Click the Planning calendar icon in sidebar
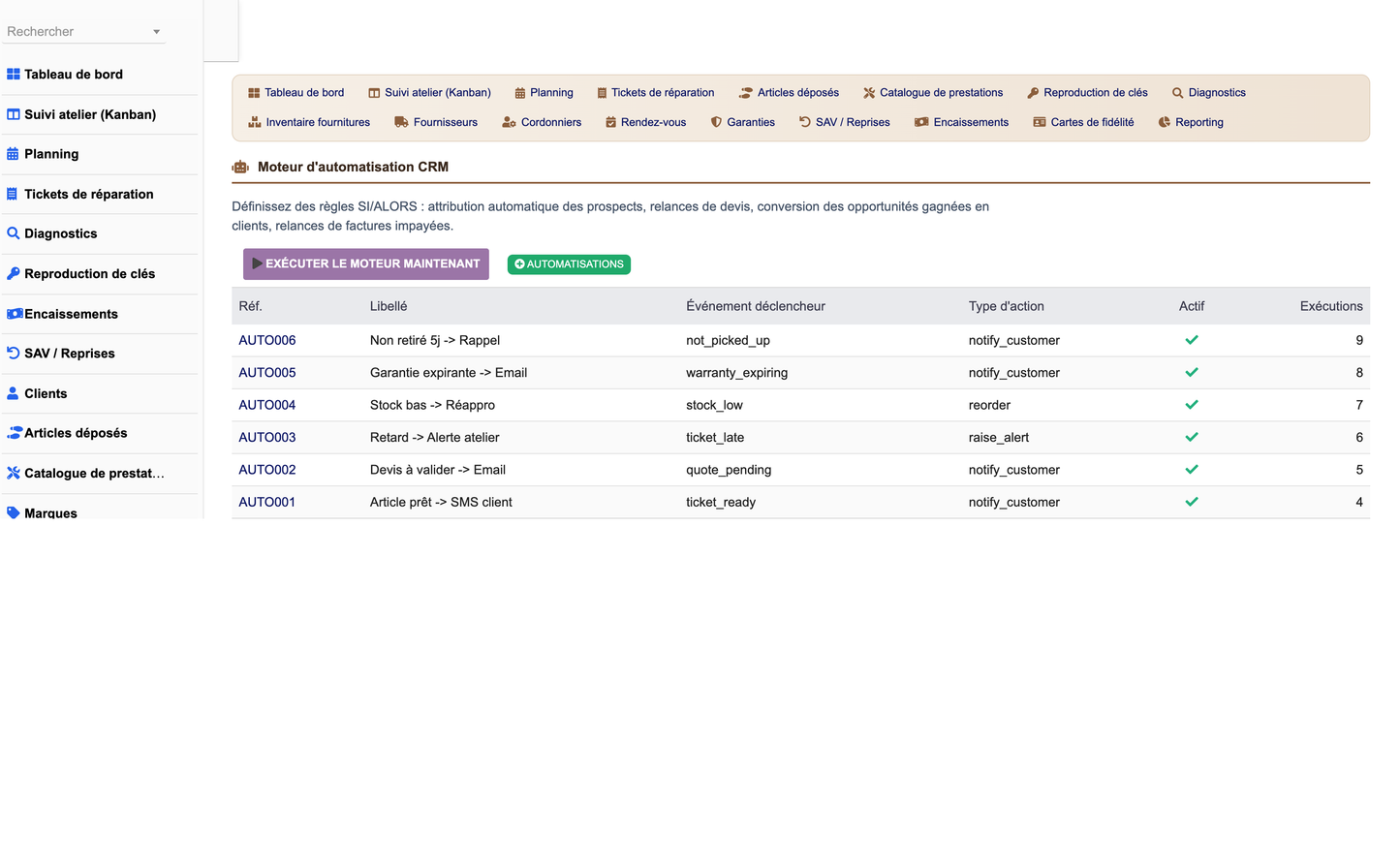The width and height of the screenshot is (1400, 866). tap(13, 154)
